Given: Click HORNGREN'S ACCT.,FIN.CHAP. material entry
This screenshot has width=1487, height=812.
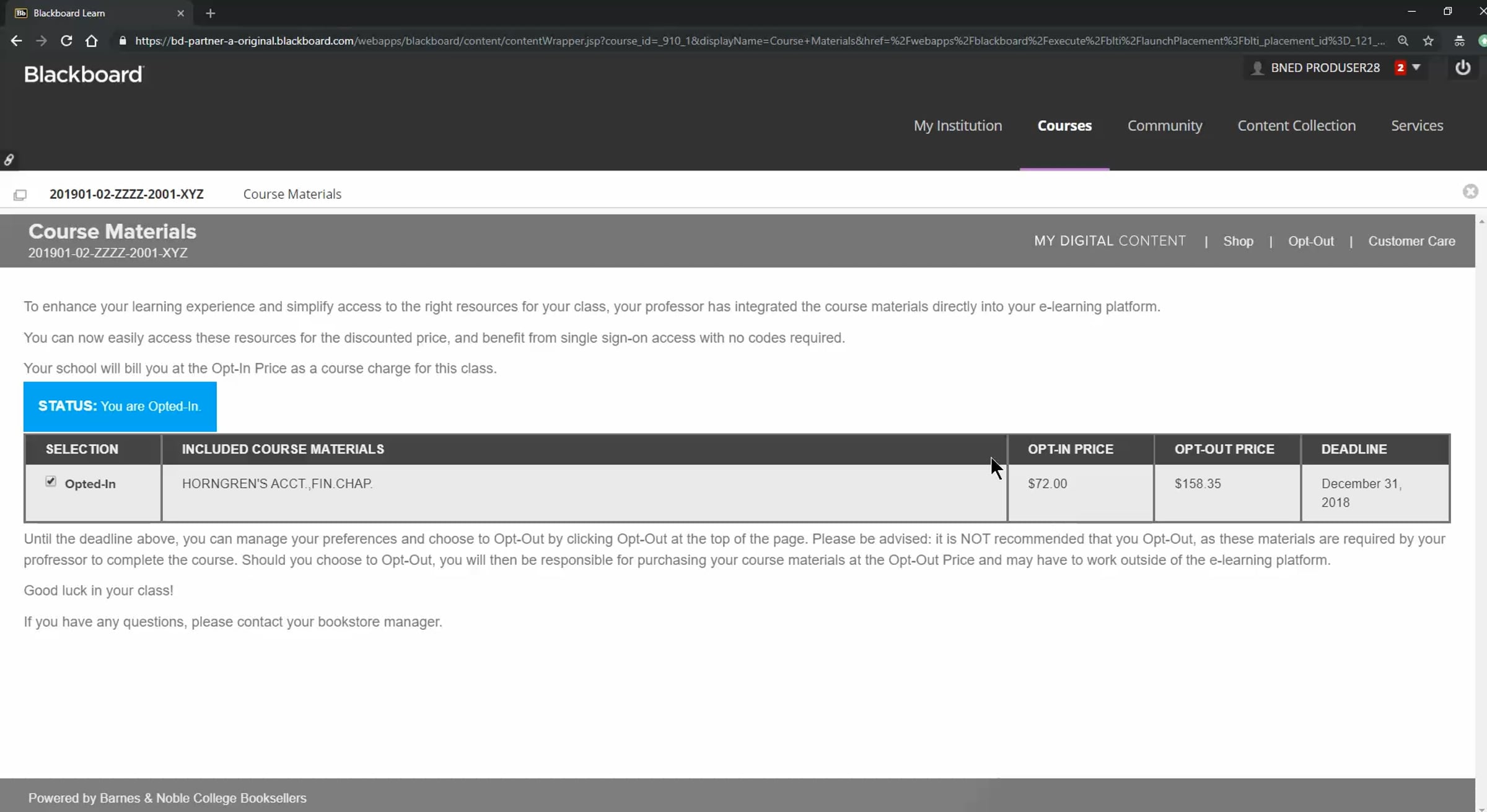Looking at the screenshot, I should coord(277,484).
